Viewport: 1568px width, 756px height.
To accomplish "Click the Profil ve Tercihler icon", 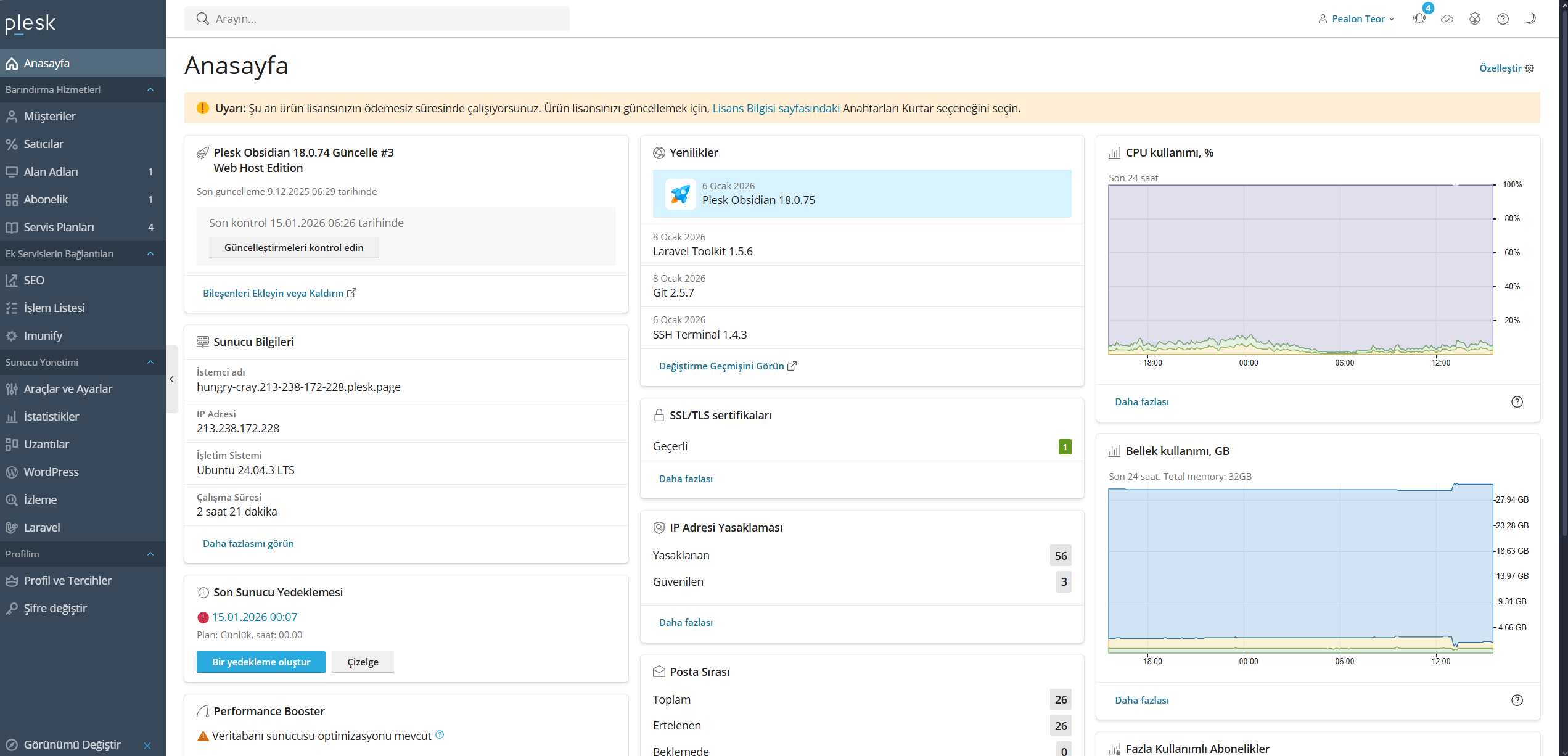I will pyautogui.click(x=12, y=580).
